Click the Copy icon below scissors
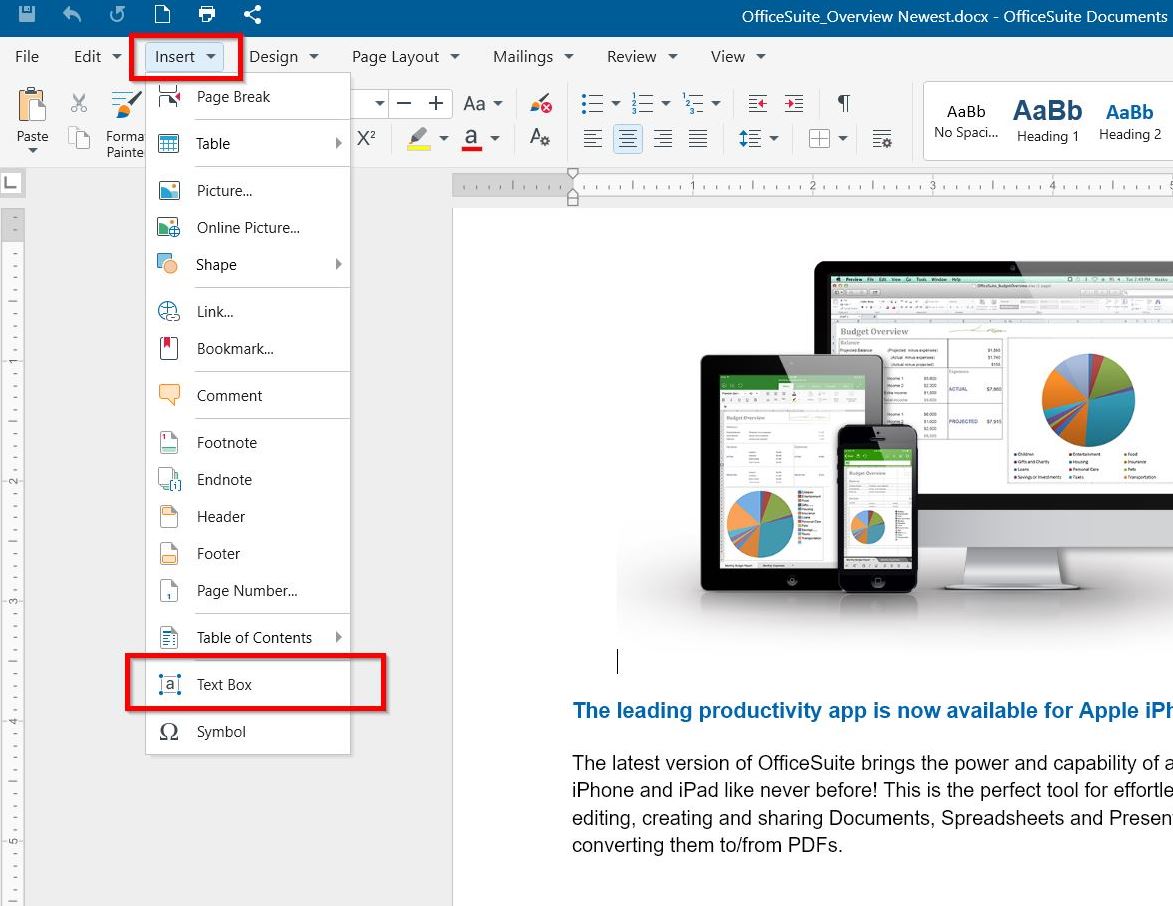Viewport: 1173px width, 906px height. pyautogui.click(x=79, y=138)
